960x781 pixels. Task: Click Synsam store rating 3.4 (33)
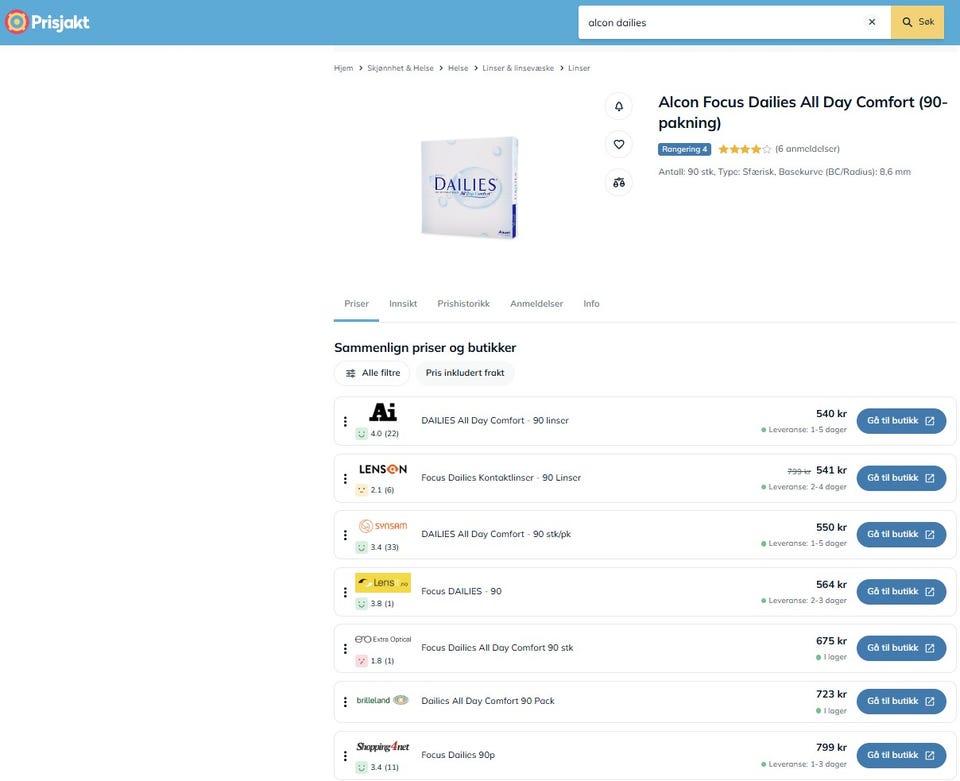coord(377,547)
